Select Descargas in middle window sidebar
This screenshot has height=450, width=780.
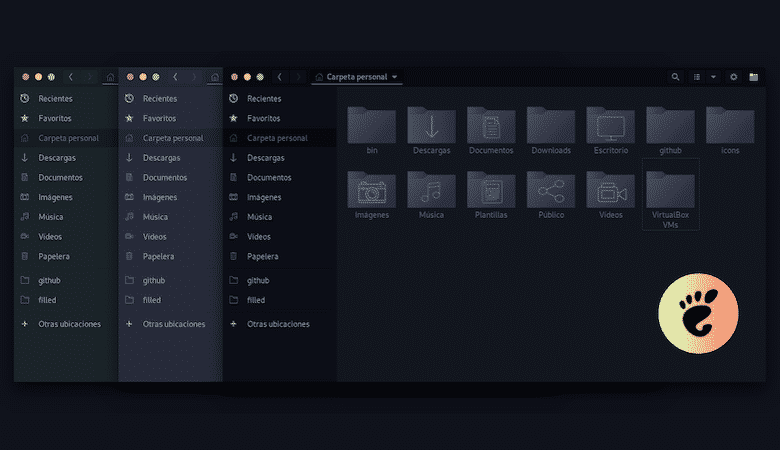coord(171,158)
